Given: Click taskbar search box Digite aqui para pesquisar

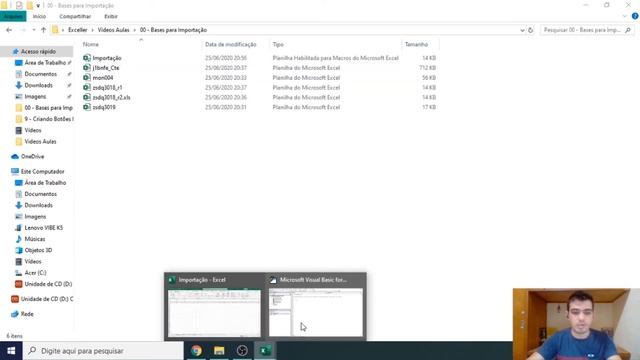Looking at the screenshot, I should [103, 351].
